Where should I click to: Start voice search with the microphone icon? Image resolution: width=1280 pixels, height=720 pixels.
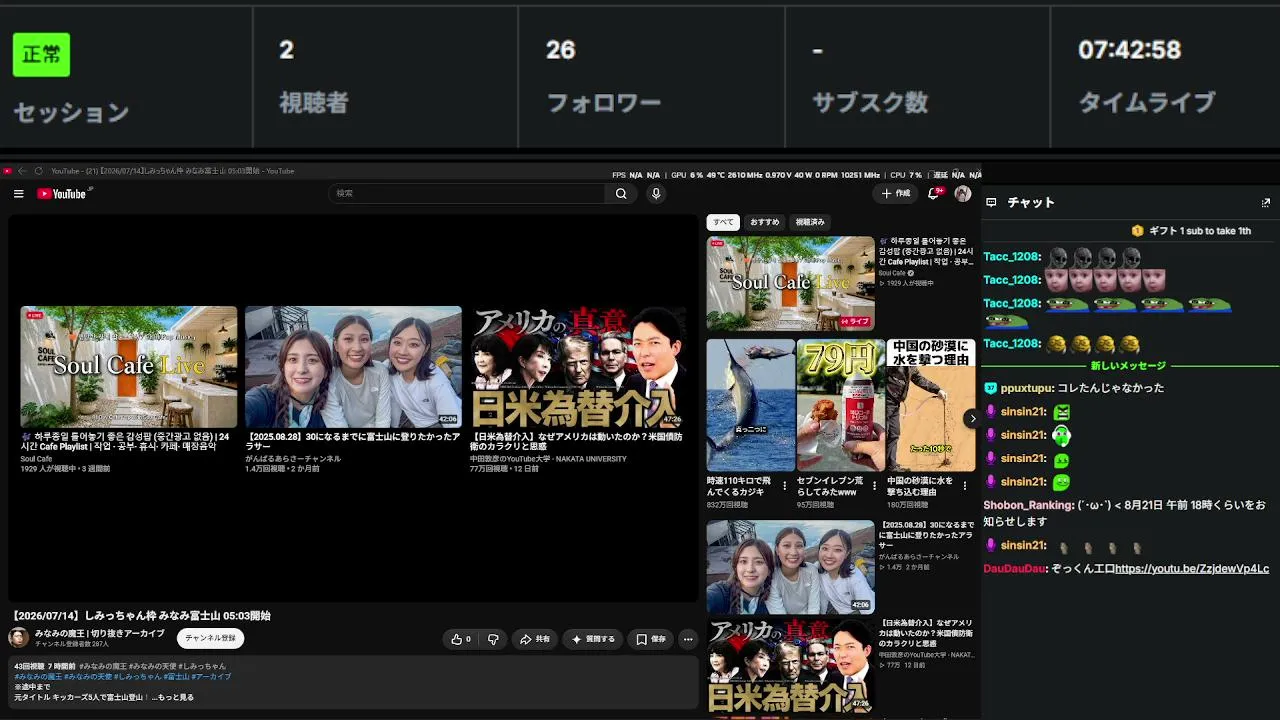(656, 194)
